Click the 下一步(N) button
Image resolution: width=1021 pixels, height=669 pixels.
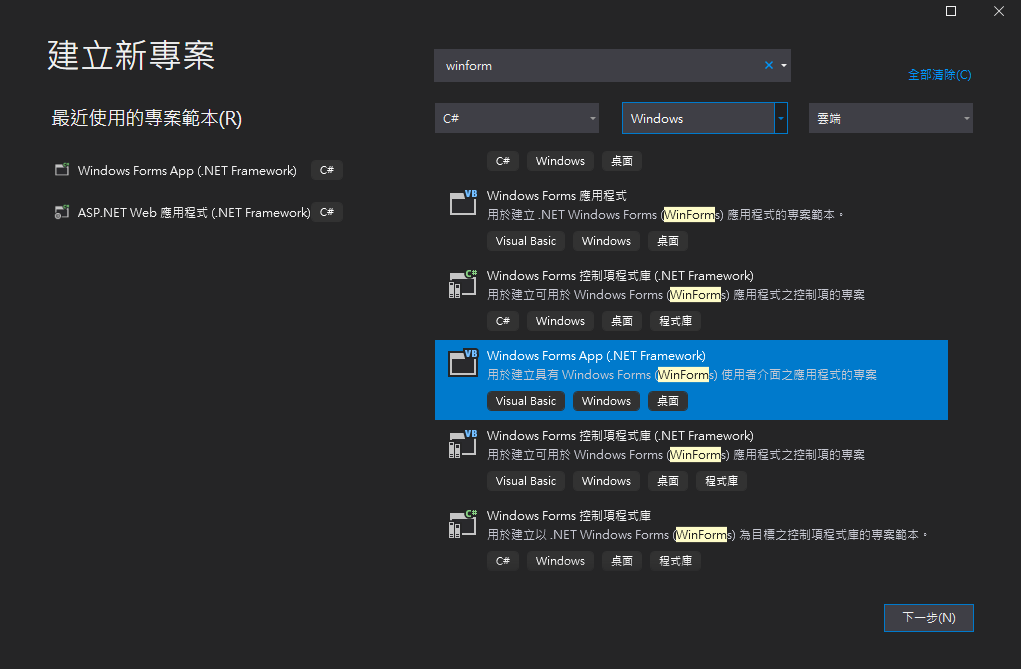[x=929, y=618]
